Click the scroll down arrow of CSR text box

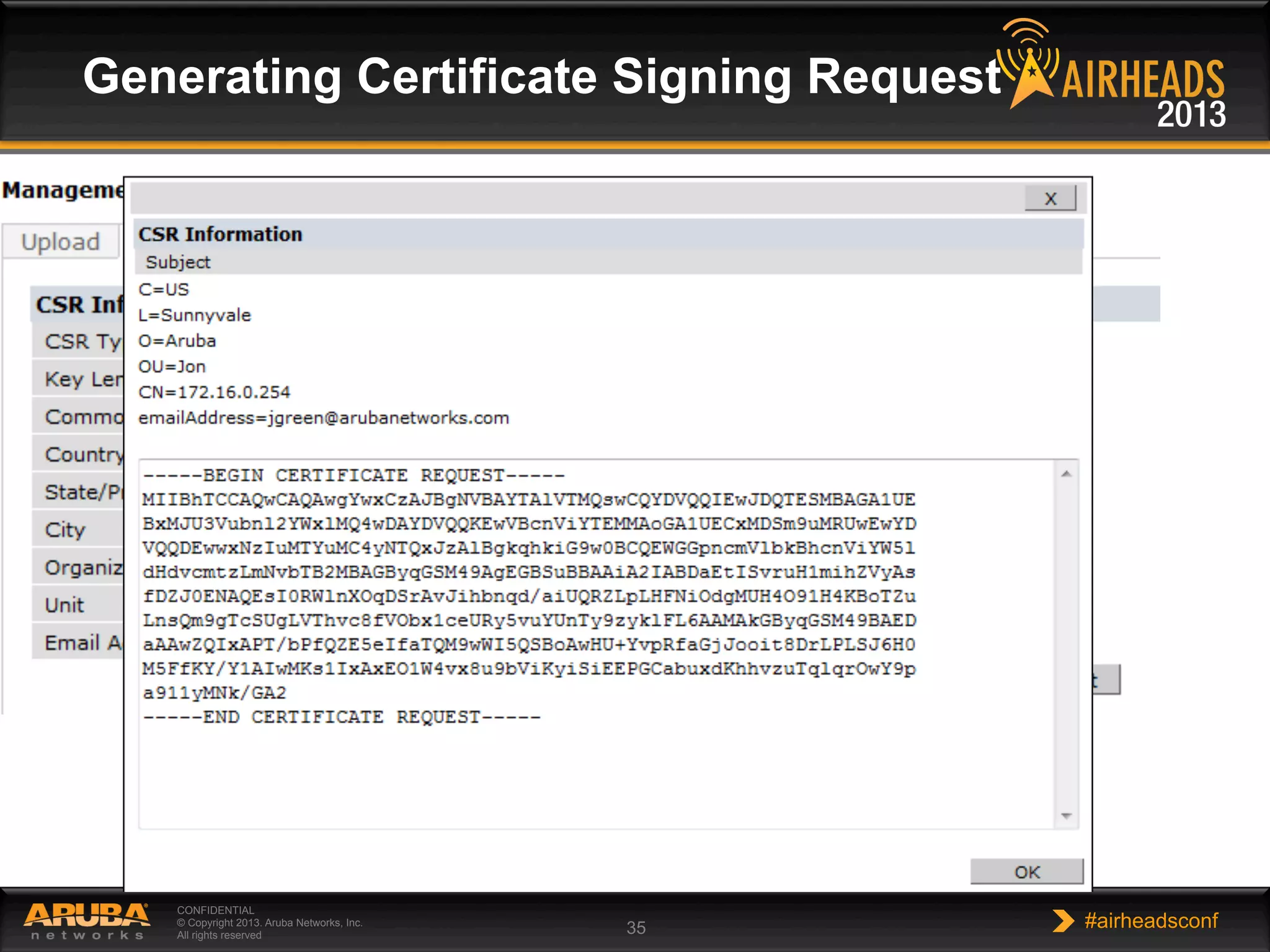[x=1067, y=816]
